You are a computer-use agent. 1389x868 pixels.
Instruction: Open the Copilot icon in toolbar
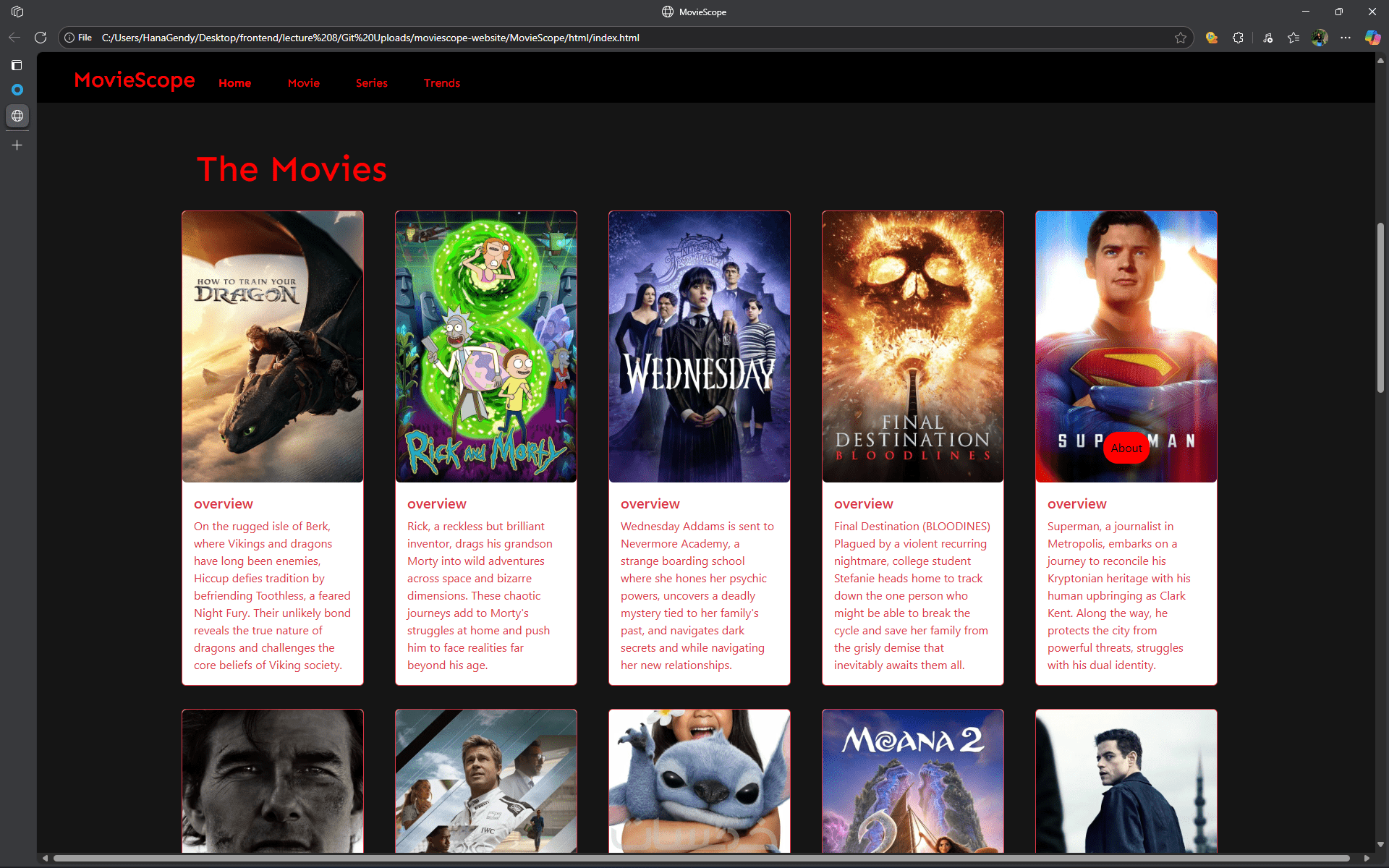[x=1372, y=38]
